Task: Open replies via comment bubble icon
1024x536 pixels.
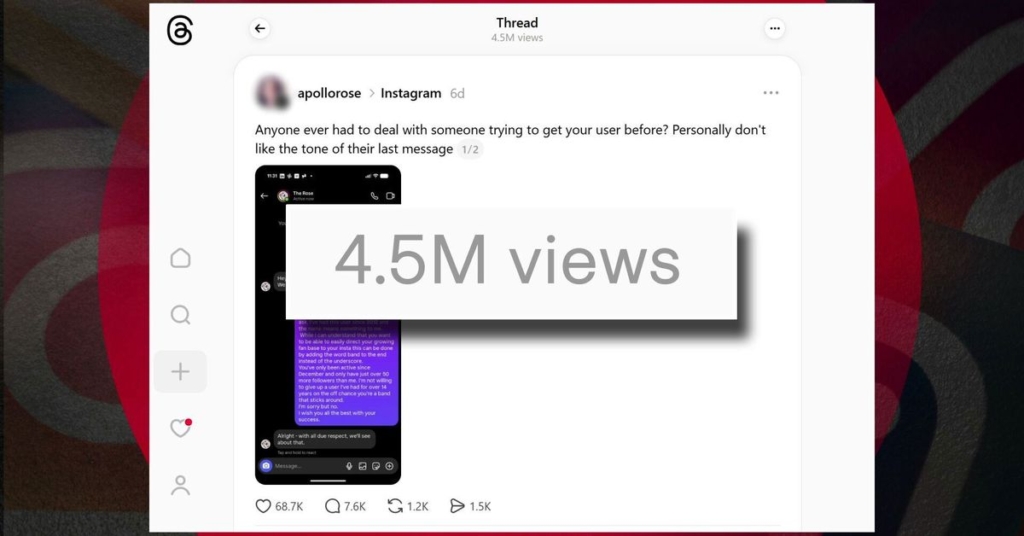Action: click(332, 506)
